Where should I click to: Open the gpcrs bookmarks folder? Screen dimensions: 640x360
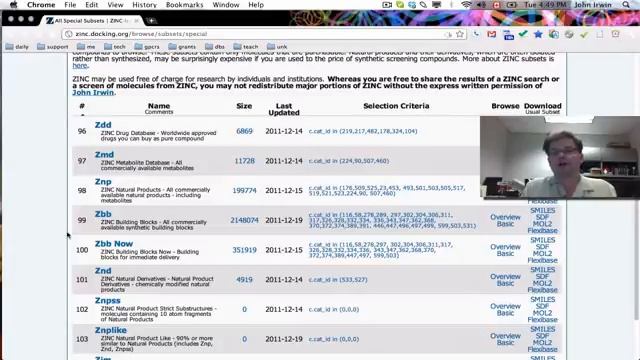[147, 47]
